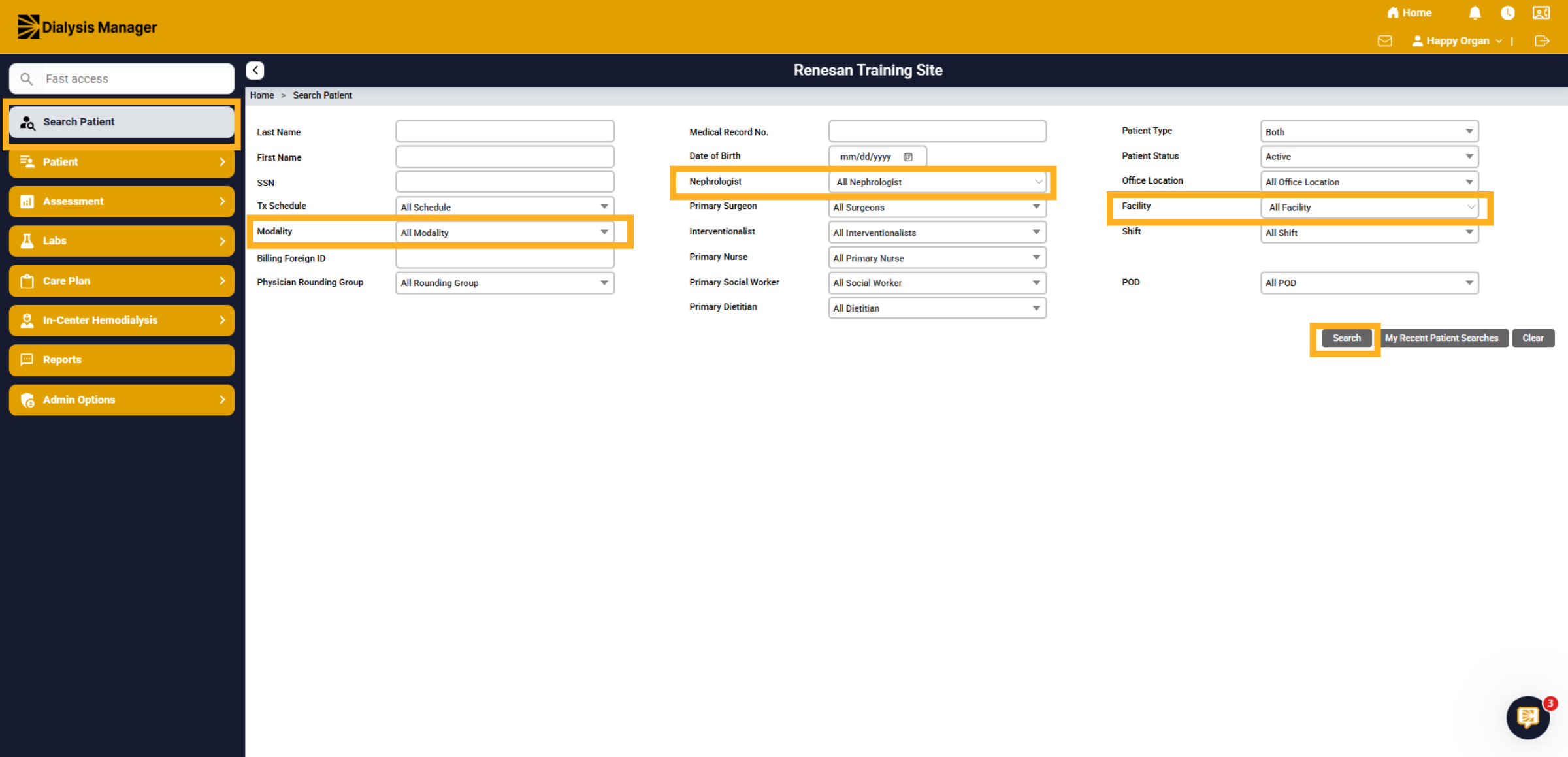The image size is (1568, 757).
Task: Expand the Labs sidebar menu
Action: click(x=122, y=241)
